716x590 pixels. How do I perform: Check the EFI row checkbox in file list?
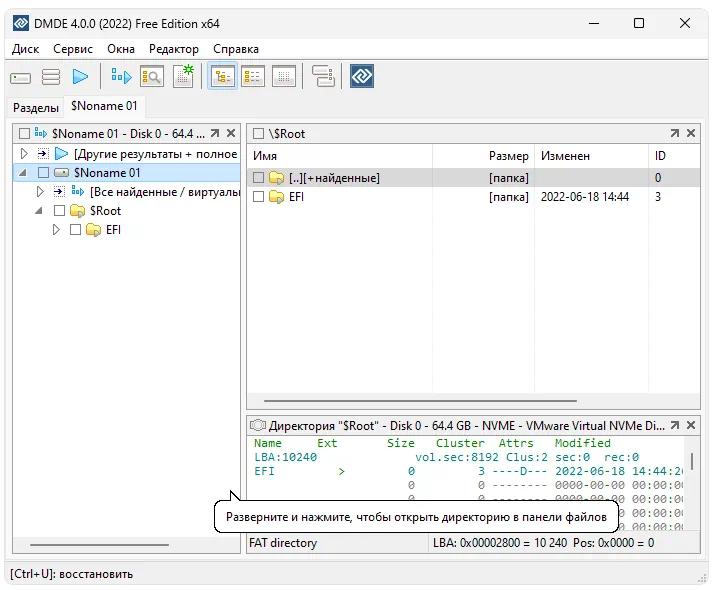point(258,197)
